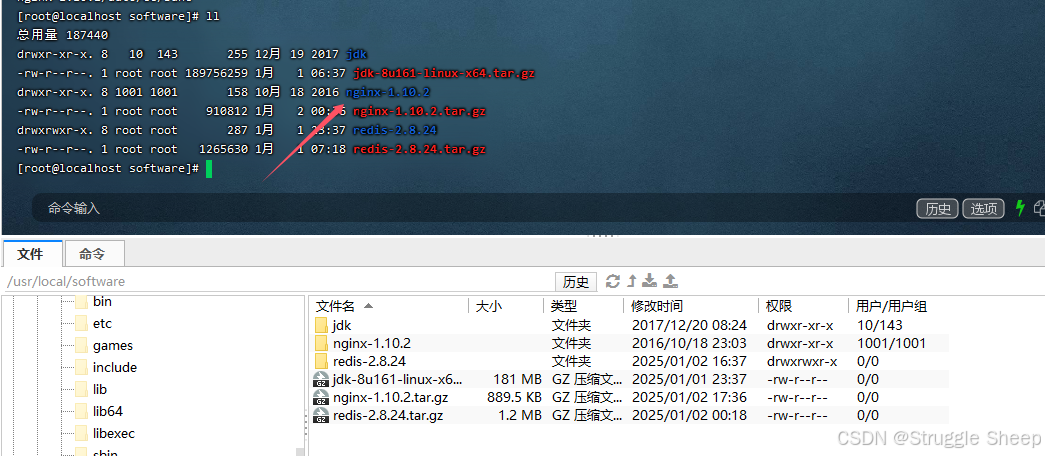This screenshot has width=1045, height=456.
Task: Click GZ archive icon of redis-2.8.24.tar.gz
Action: click(x=321, y=415)
